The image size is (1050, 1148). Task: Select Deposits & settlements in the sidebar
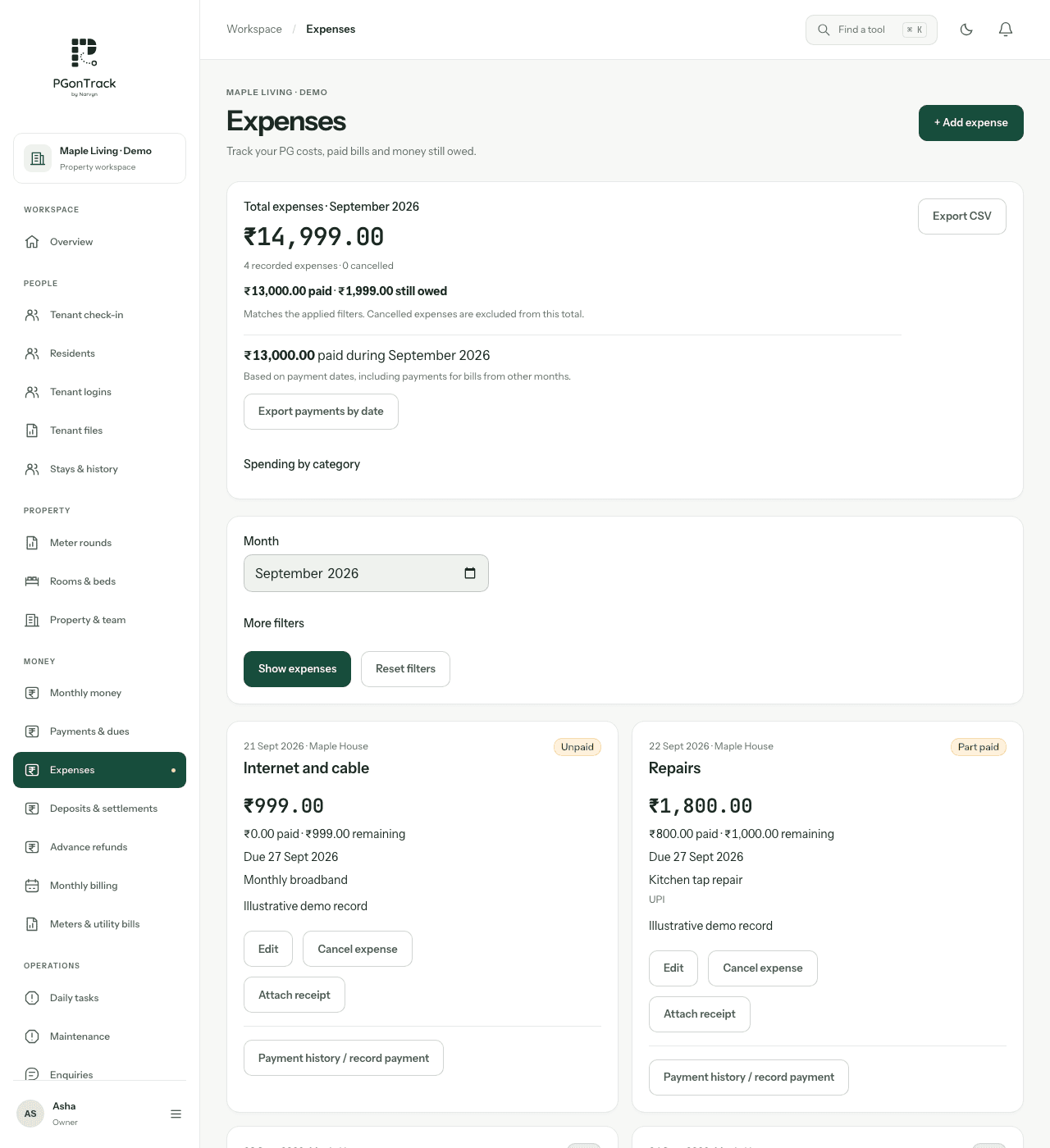tap(99, 809)
